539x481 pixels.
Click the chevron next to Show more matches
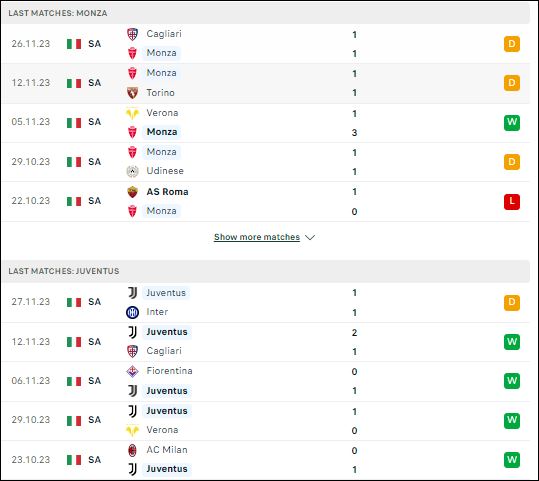tap(310, 237)
